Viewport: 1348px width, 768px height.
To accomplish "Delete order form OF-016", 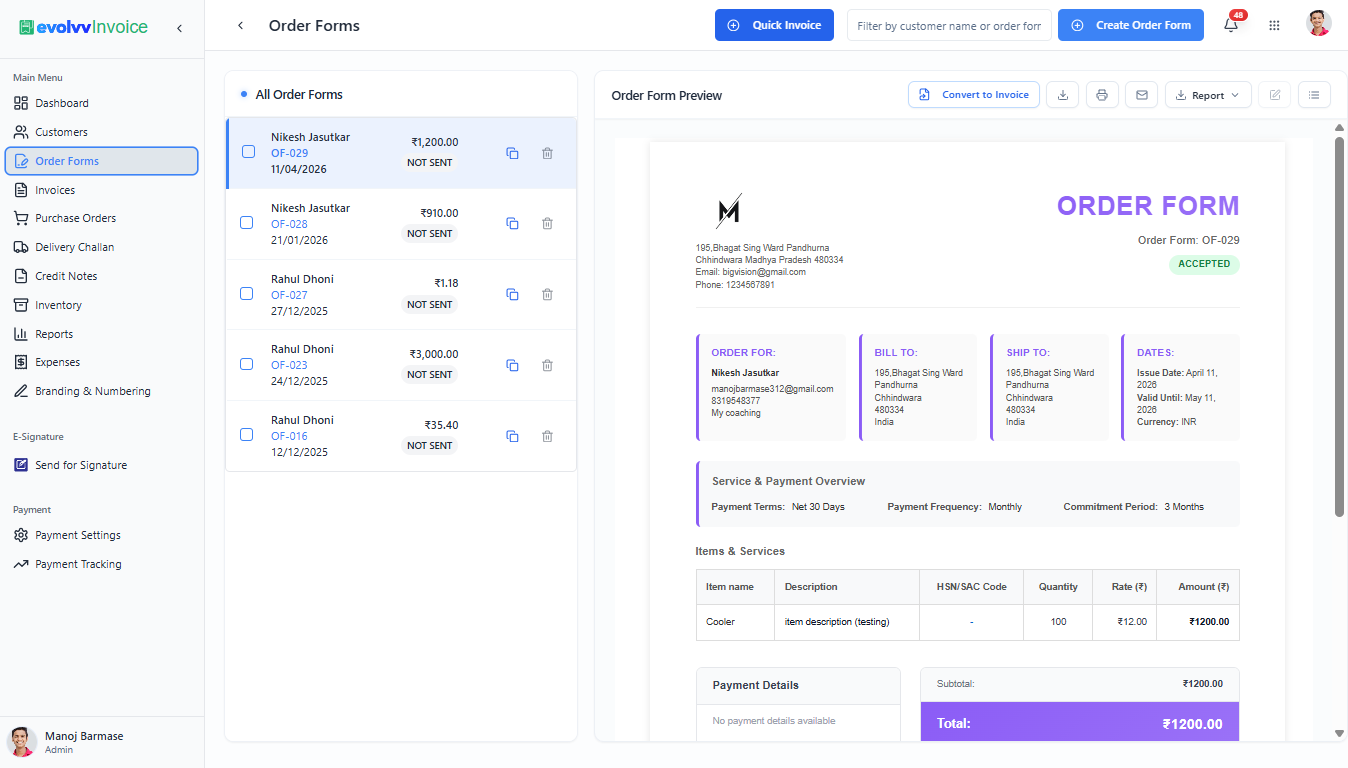I will coord(547,436).
